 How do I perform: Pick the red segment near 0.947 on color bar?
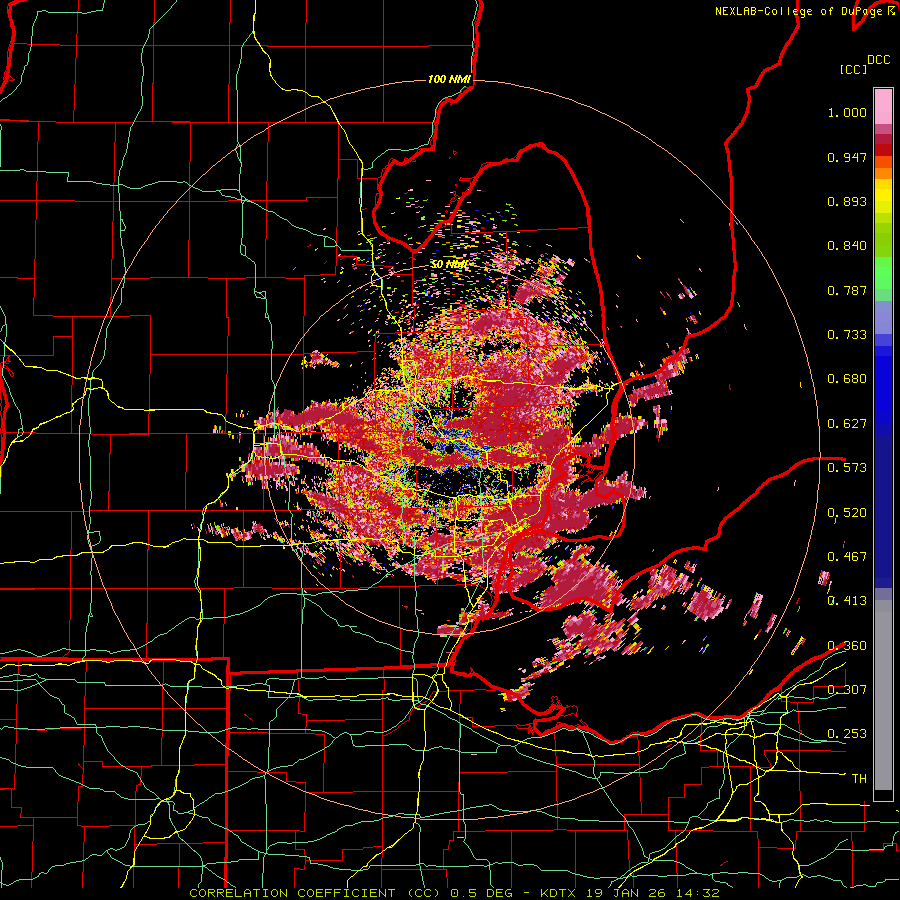click(883, 150)
